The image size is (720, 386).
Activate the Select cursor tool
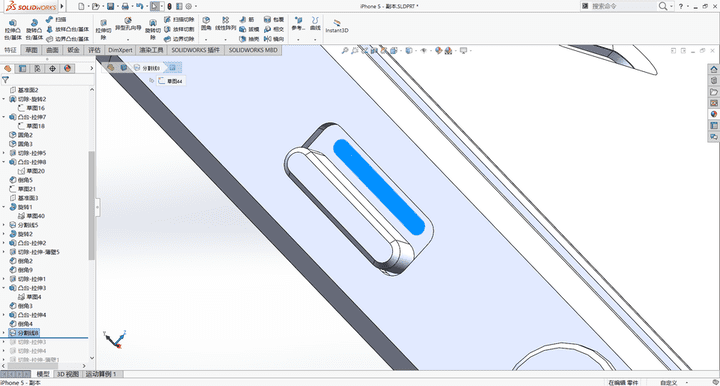tap(155, 6)
